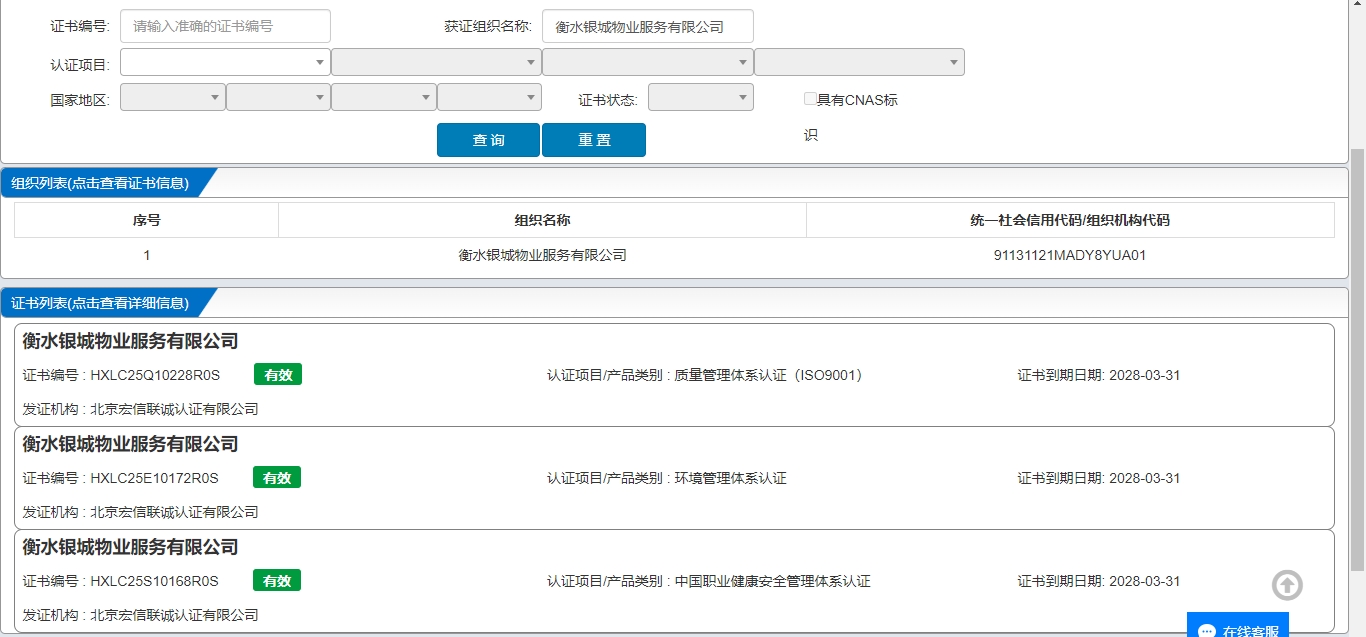This screenshot has height=637, width=1366.
Task: Open the 证书状态 dropdown
Action: (700, 97)
